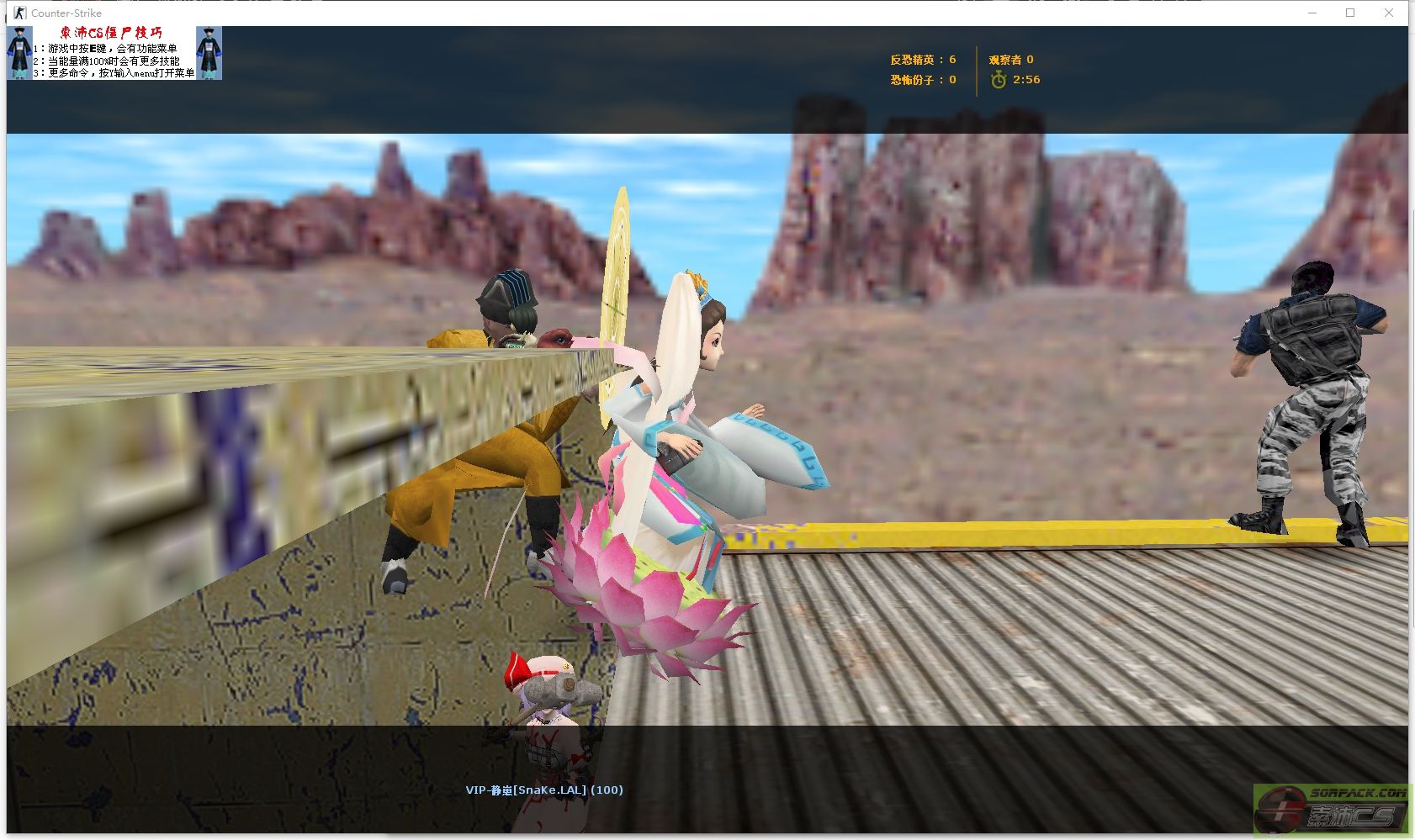The width and height of the screenshot is (1415, 840).
Task: Click the red tips banner heading
Action: [x=110, y=33]
